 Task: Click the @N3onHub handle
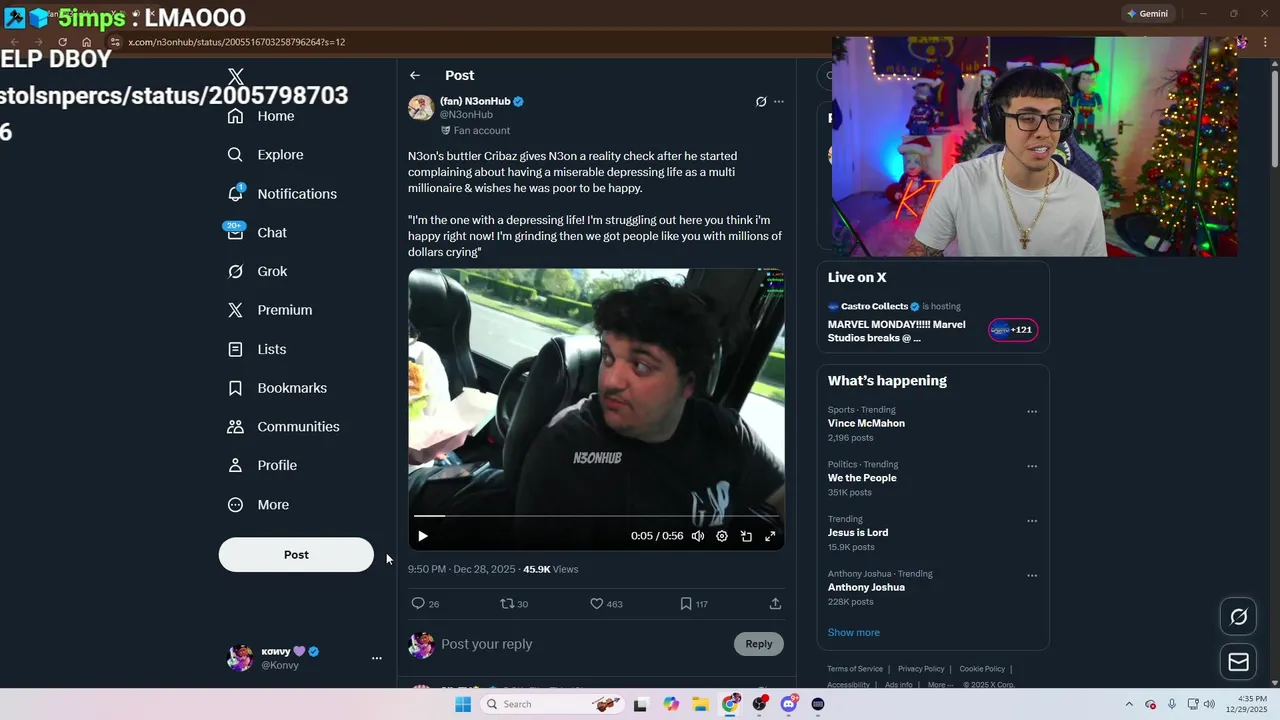[x=466, y=115]
